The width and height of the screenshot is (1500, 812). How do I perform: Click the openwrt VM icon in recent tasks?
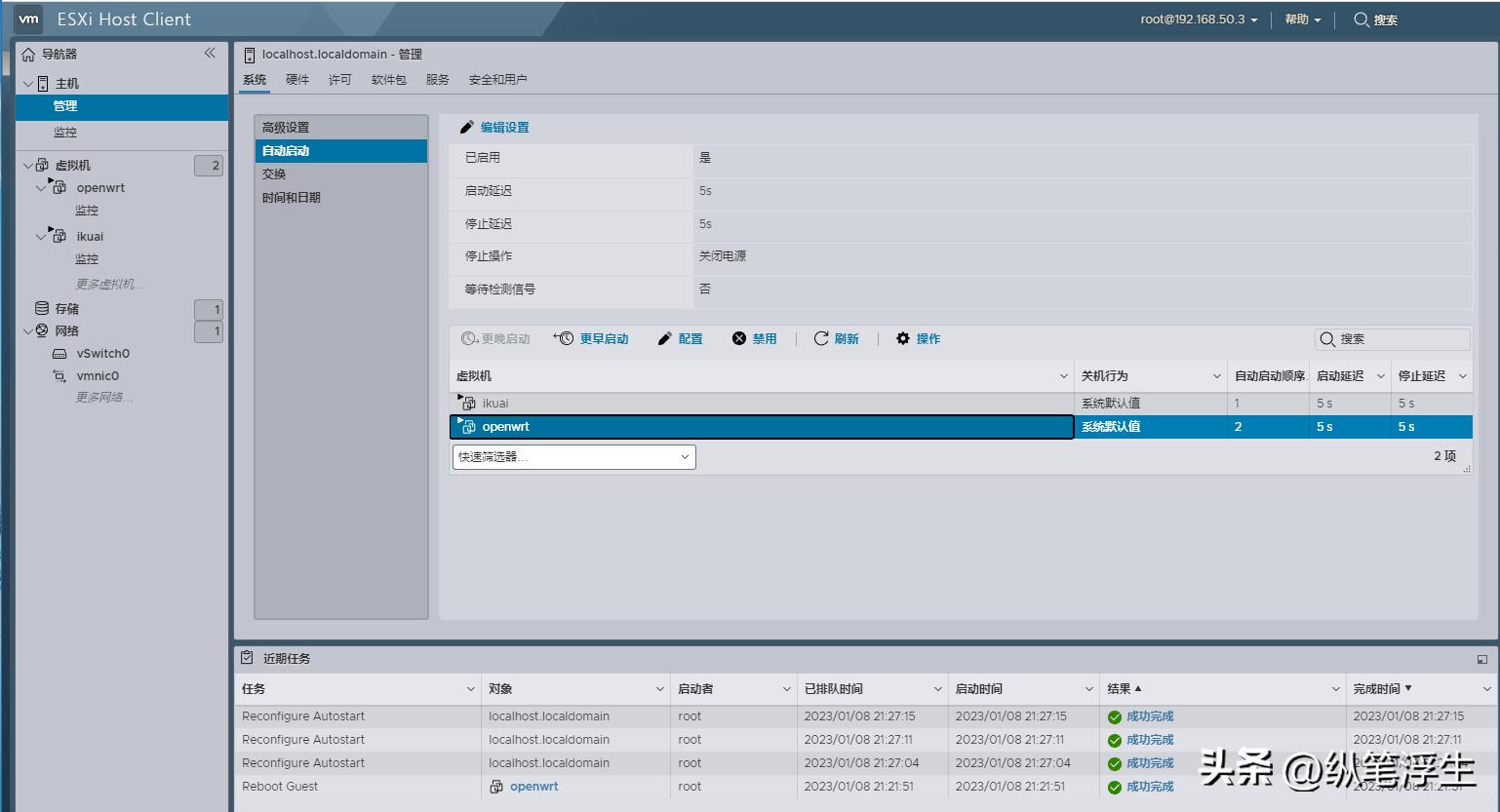point(497,786)
